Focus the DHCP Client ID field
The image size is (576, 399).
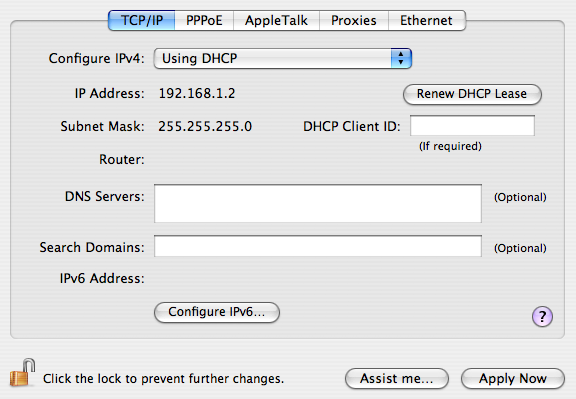(x=472, y=126)
